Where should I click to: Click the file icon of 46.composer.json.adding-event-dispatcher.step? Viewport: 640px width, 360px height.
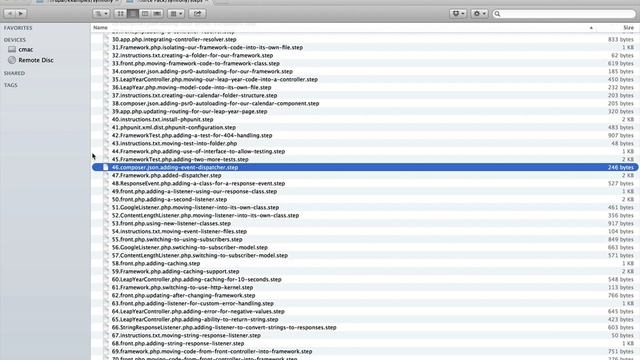pyautogui.click(x=106, y=167)
